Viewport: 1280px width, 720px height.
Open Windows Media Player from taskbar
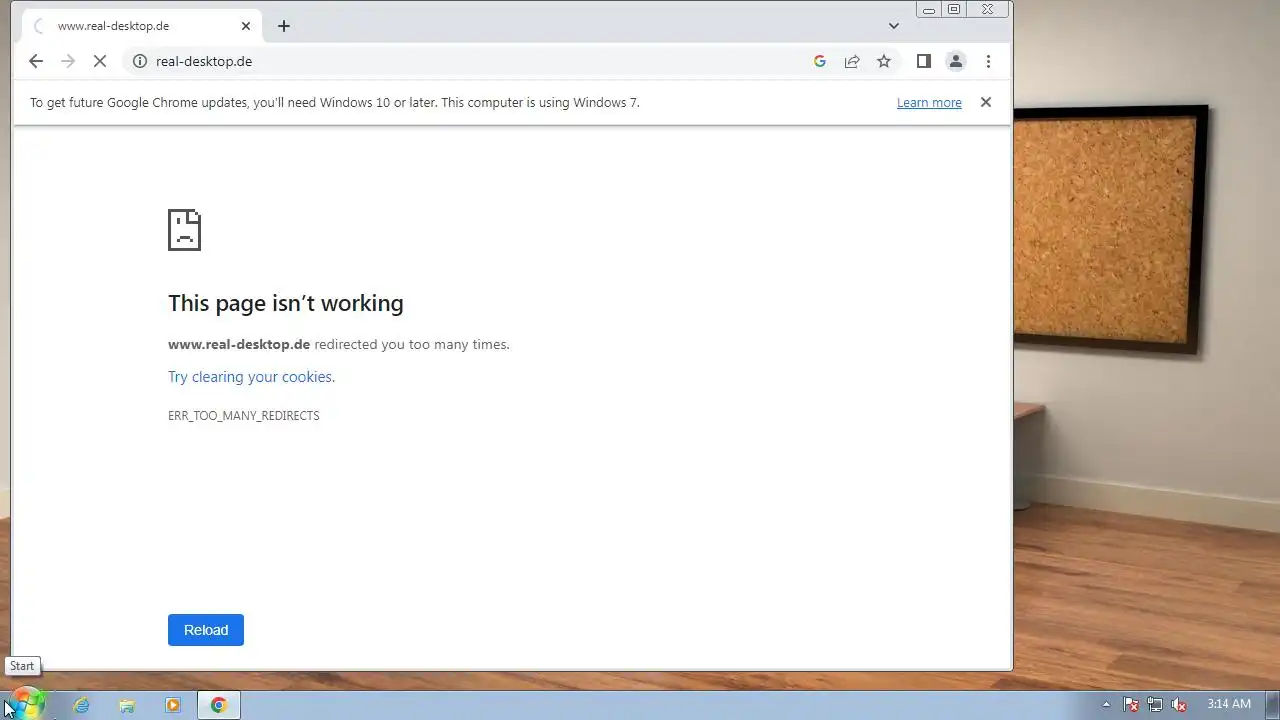(x=173, y=705)
